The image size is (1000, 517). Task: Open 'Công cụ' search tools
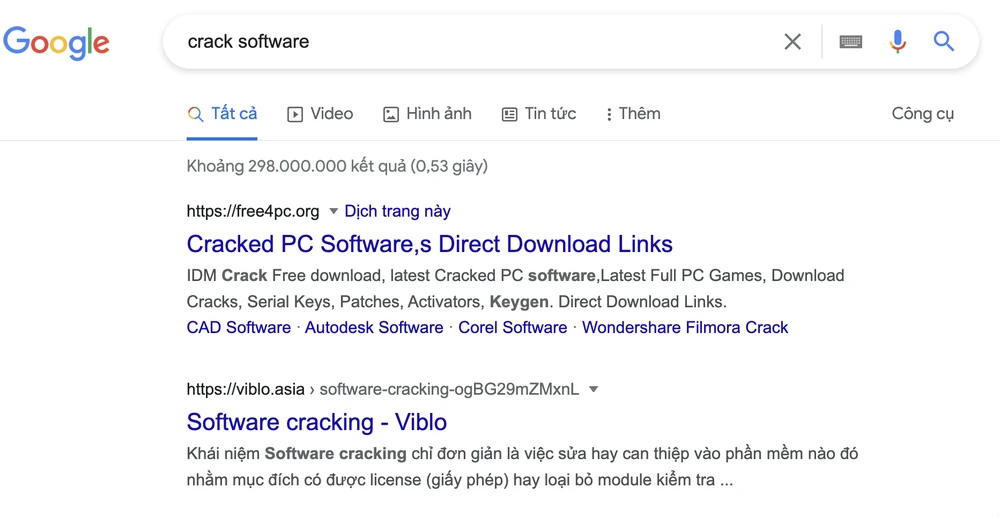pyautogui.click(x=922, y=114)
